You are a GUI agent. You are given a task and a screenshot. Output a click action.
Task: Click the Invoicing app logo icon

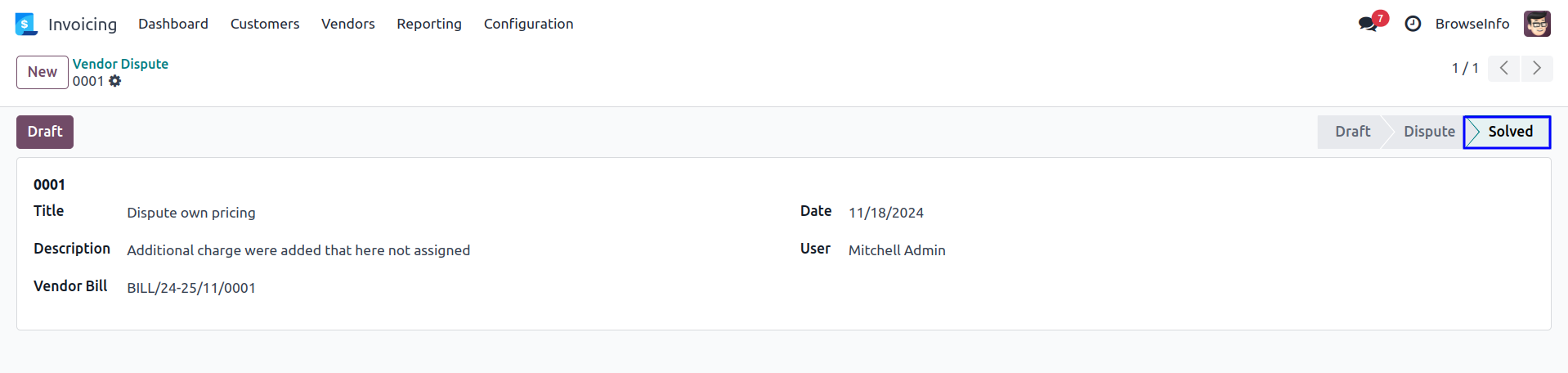coord(26,25)
